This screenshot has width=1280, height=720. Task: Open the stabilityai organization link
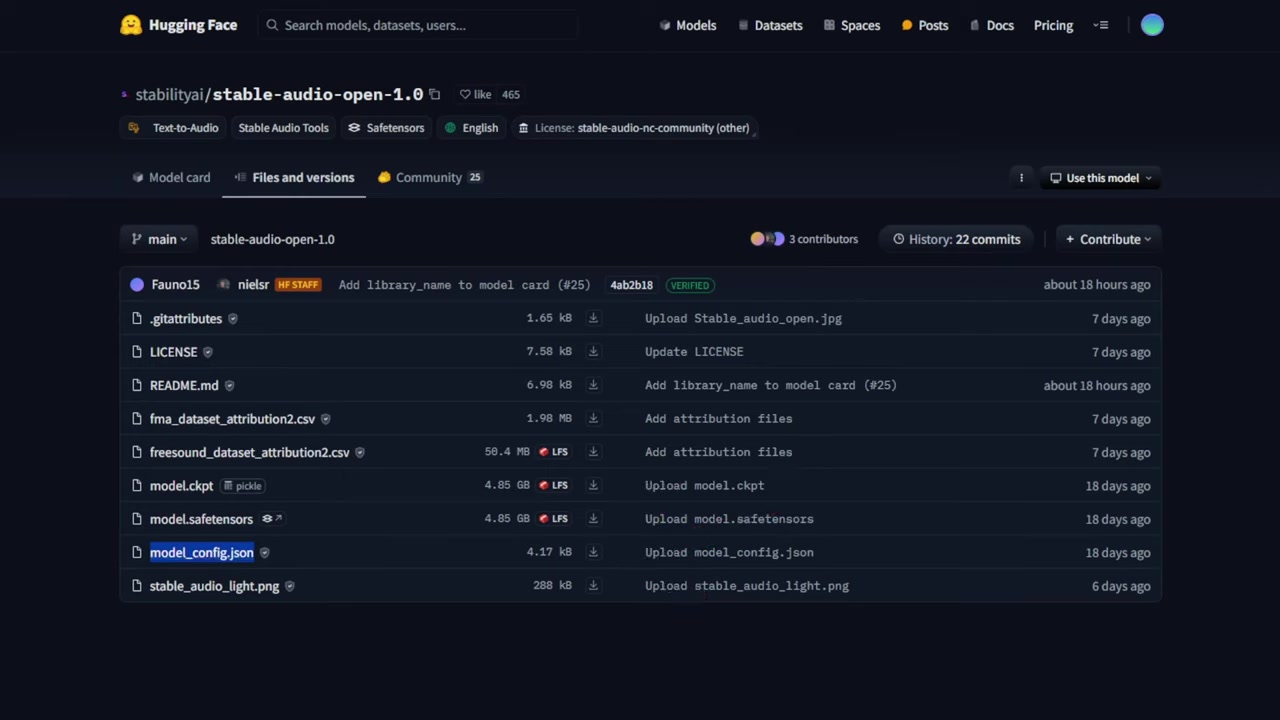coord(169,94)
